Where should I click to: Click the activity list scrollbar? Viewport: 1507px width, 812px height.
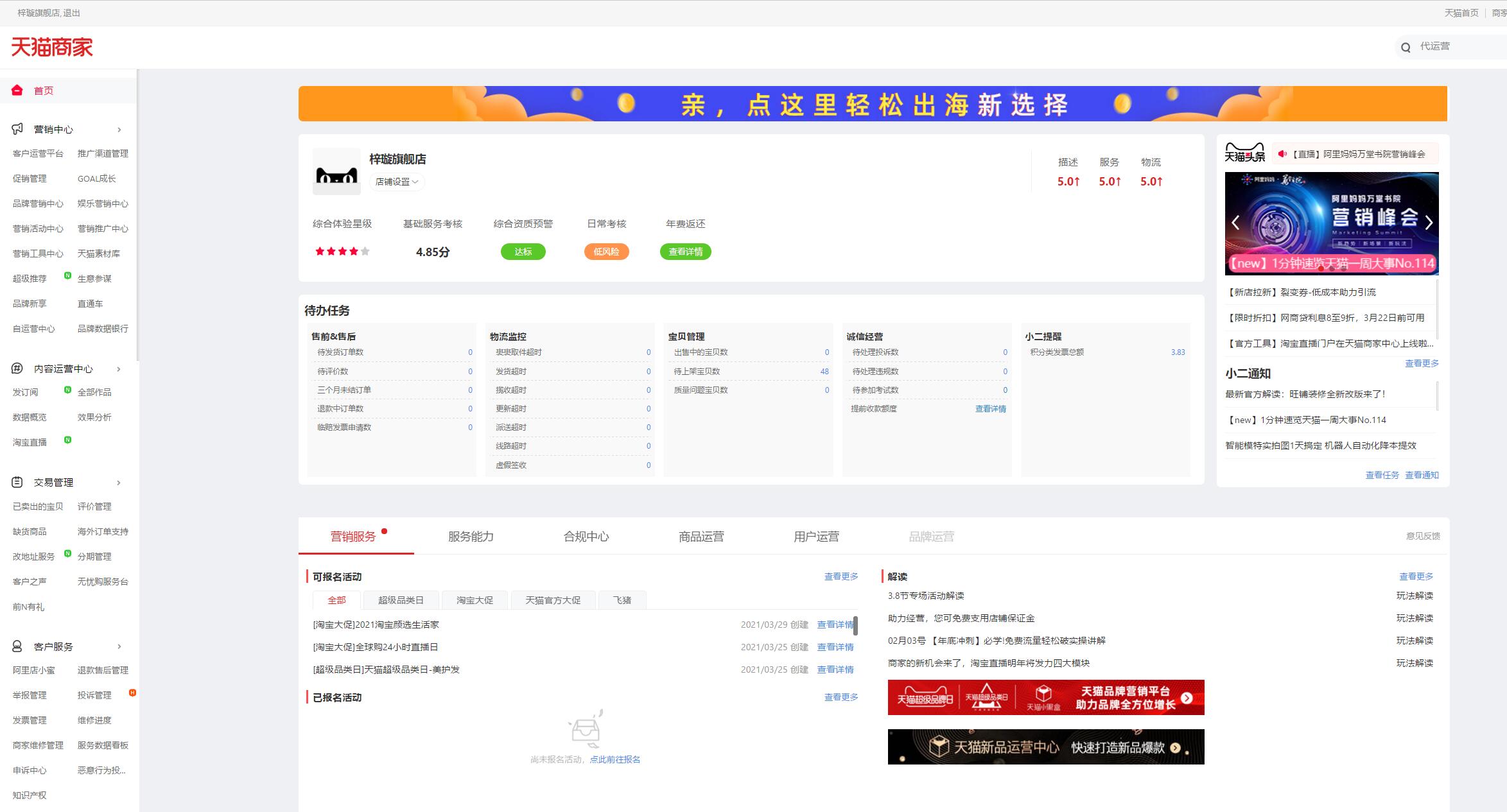pyautogui.click(x=855, y=625)
